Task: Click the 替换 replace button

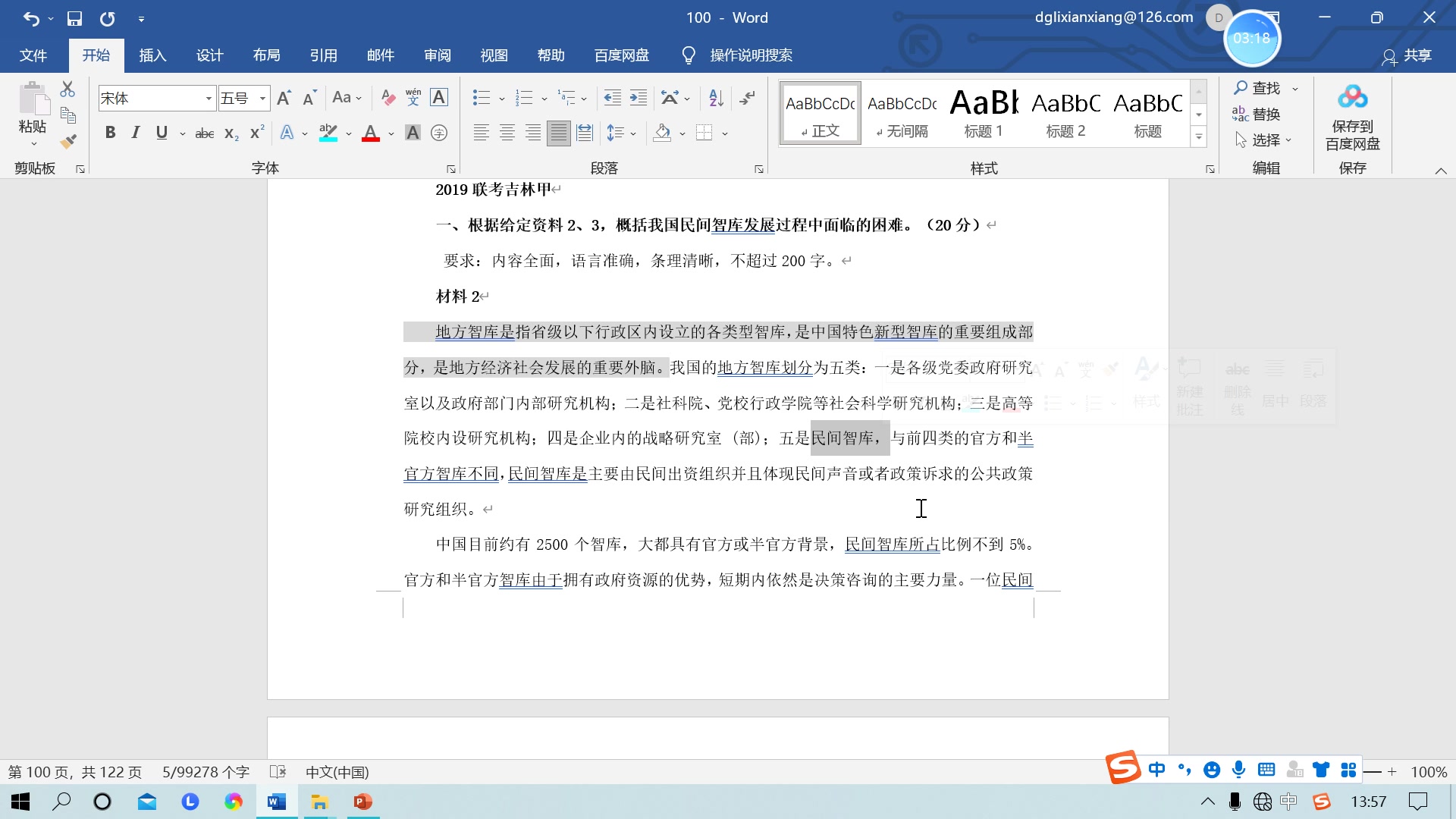Action: tap(1257, 114)
